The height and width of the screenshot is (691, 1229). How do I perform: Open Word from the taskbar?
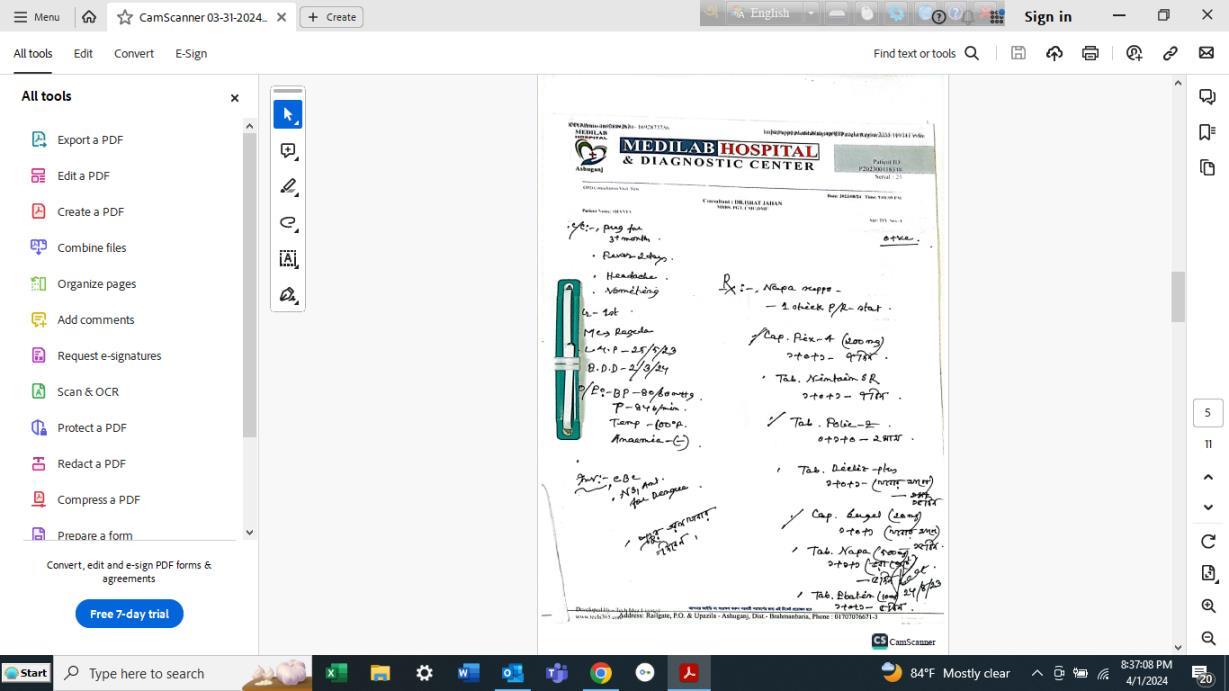tap(468, 673)
